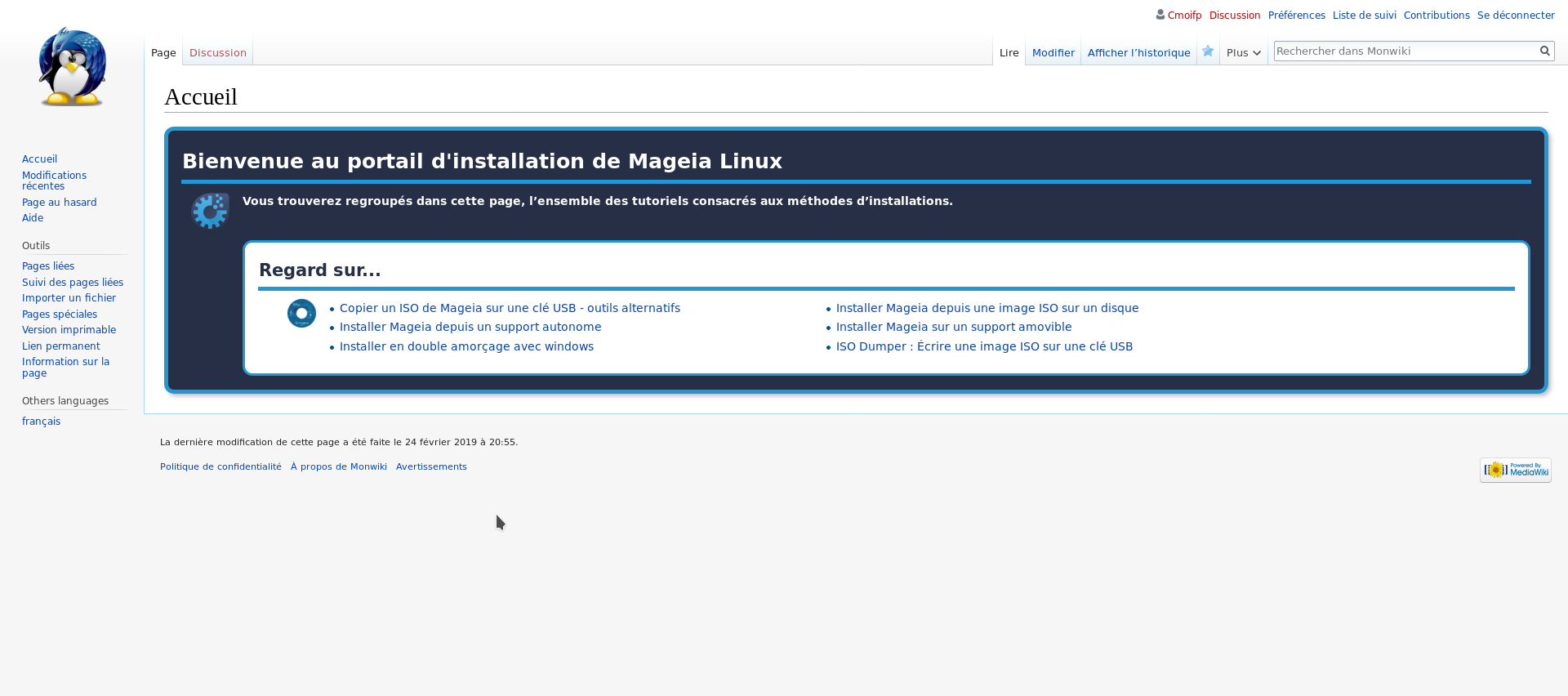
Task: Click Se déconnecter to log out
Action: coord(1516,16)
